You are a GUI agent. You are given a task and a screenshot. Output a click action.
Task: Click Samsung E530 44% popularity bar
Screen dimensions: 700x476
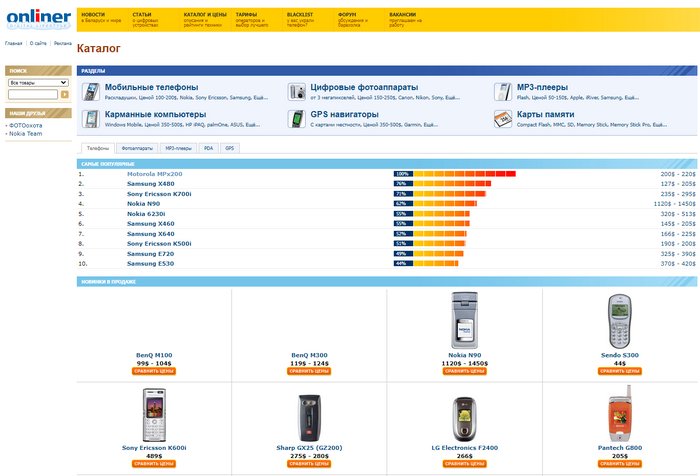coord(426,264)
